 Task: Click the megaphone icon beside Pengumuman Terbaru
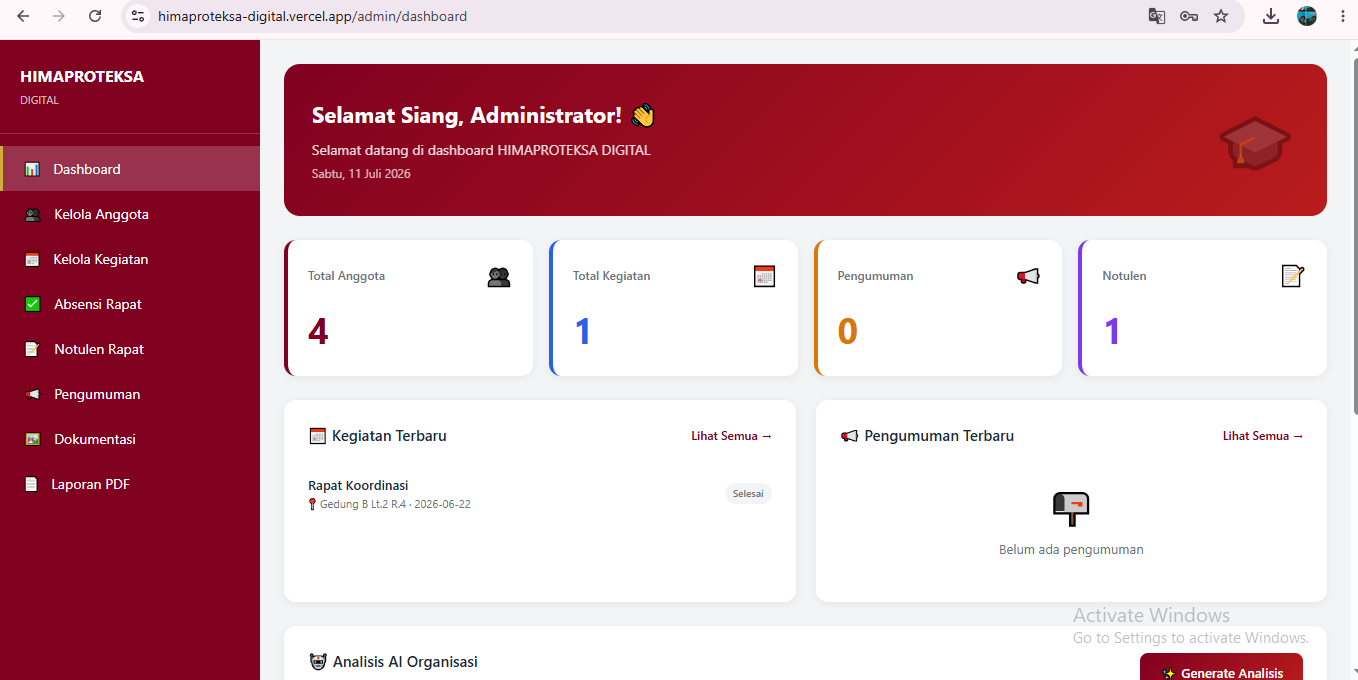(850, 436)
